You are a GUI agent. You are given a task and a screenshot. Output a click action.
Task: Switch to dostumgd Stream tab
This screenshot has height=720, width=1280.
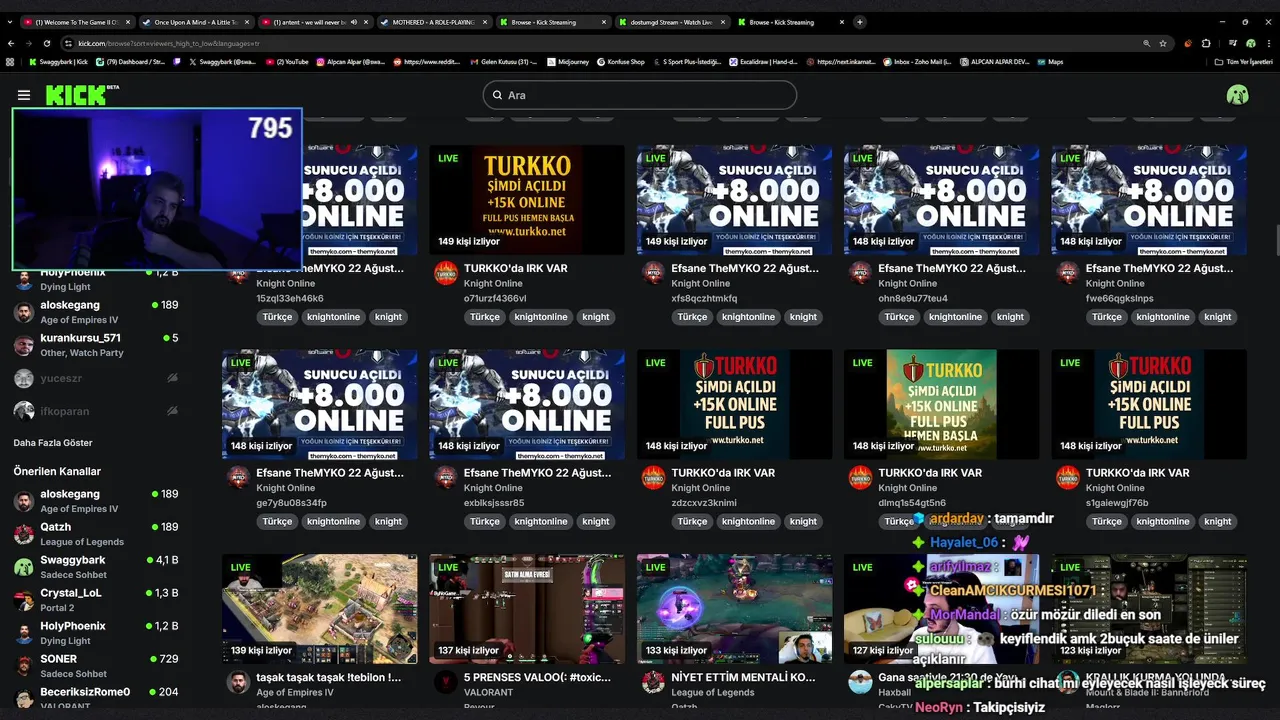(x=672, y=22)
